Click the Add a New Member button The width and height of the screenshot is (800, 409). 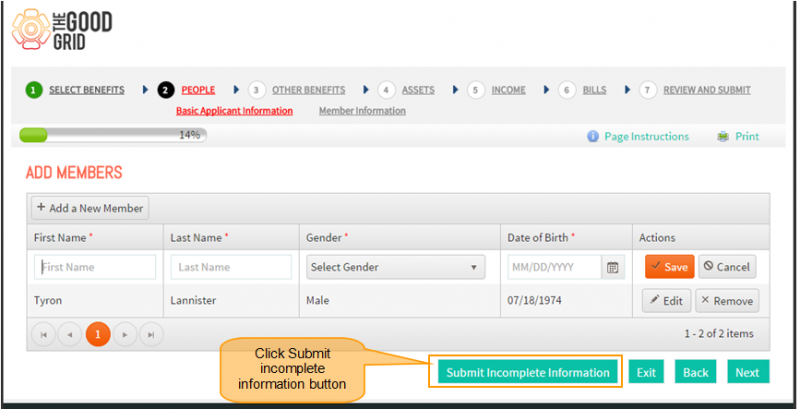(90, 208)
